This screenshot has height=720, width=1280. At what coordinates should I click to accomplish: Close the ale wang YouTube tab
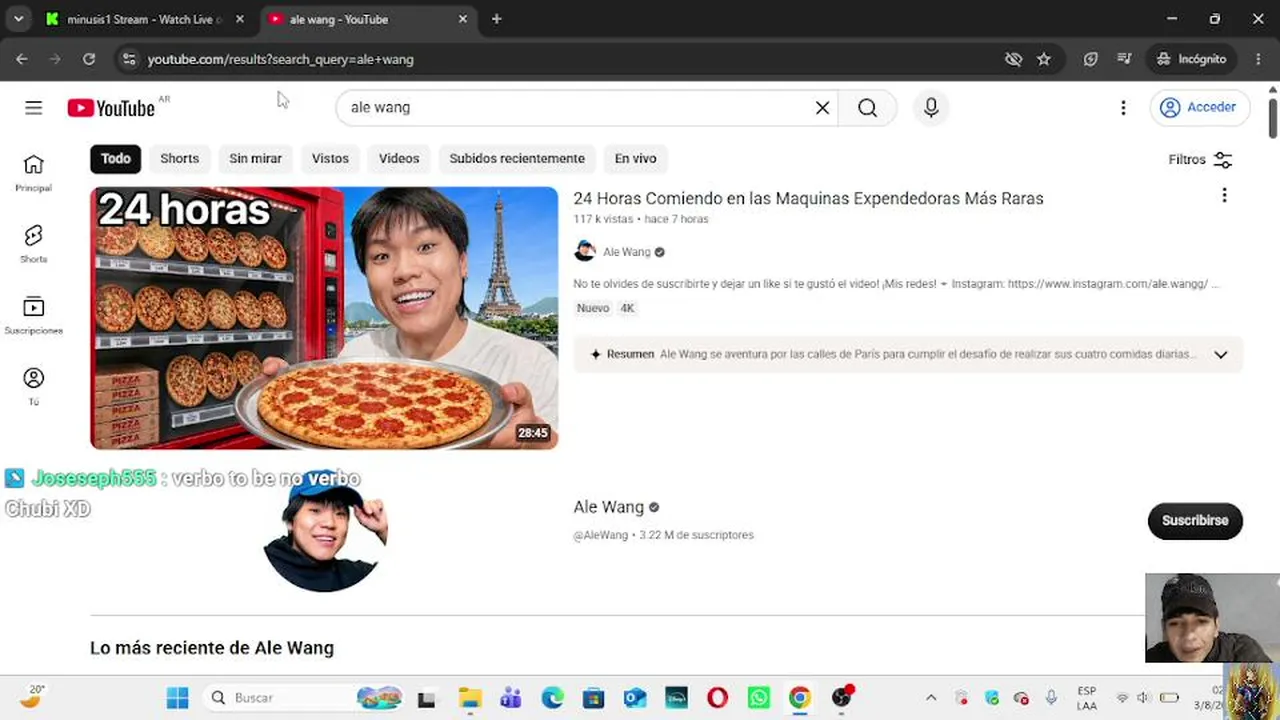coord(462,19)
